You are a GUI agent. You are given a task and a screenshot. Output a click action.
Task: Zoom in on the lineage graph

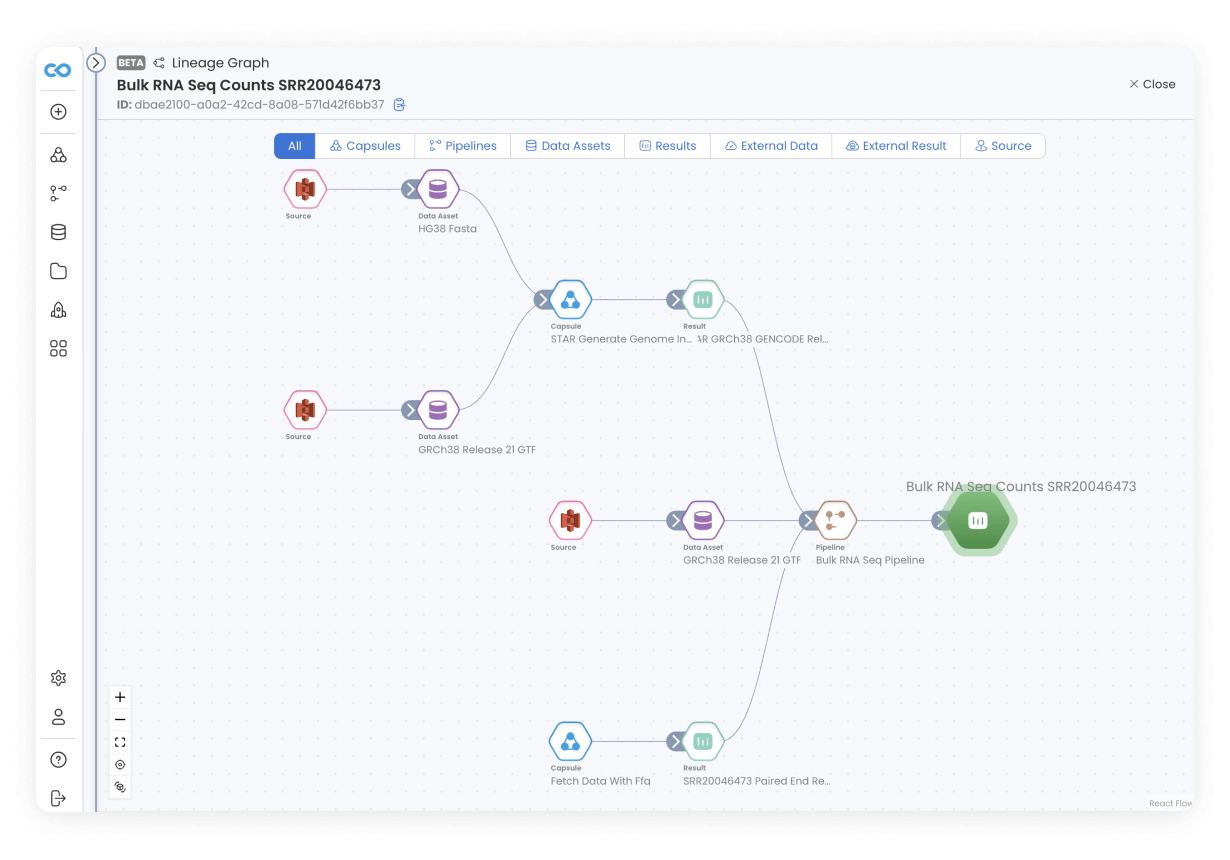(120, 697)
